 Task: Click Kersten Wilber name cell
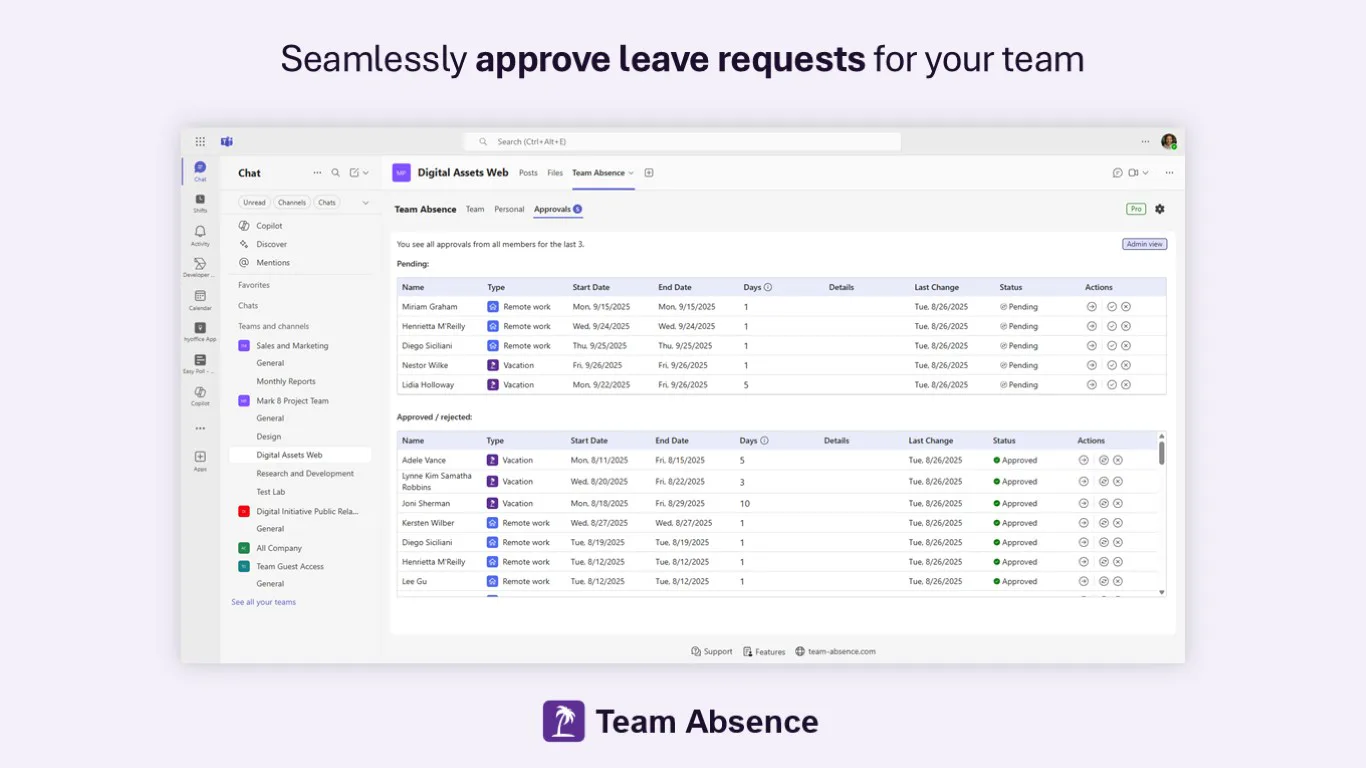[428, 523]
